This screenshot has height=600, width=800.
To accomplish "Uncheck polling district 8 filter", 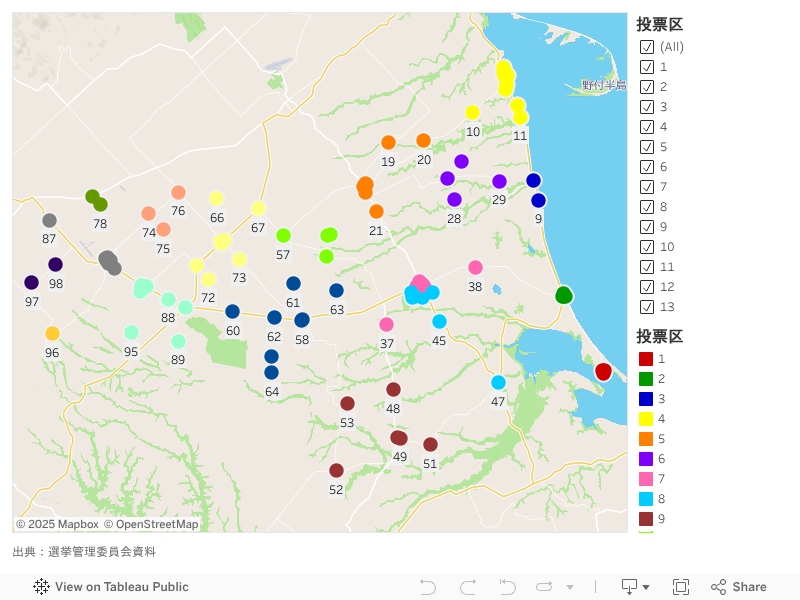I will 647,207.
